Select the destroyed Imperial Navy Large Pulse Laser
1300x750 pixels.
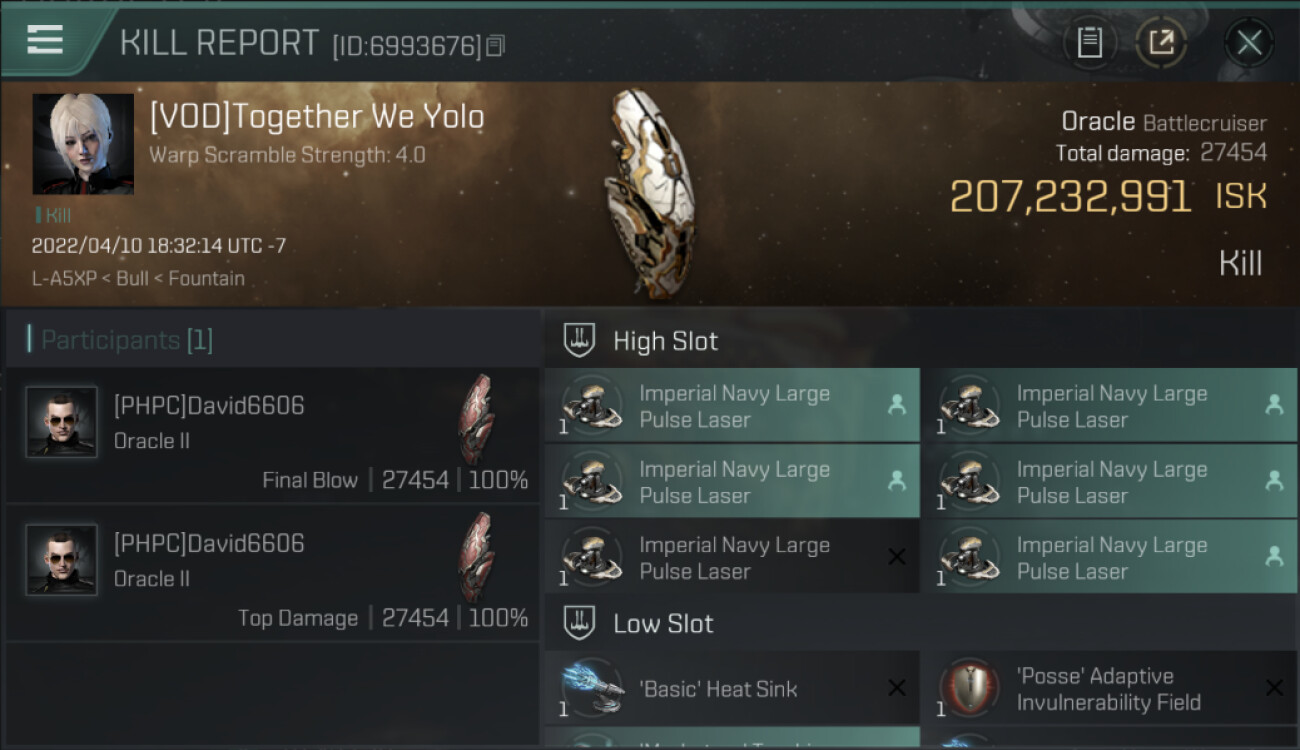(x=732, y=557)
